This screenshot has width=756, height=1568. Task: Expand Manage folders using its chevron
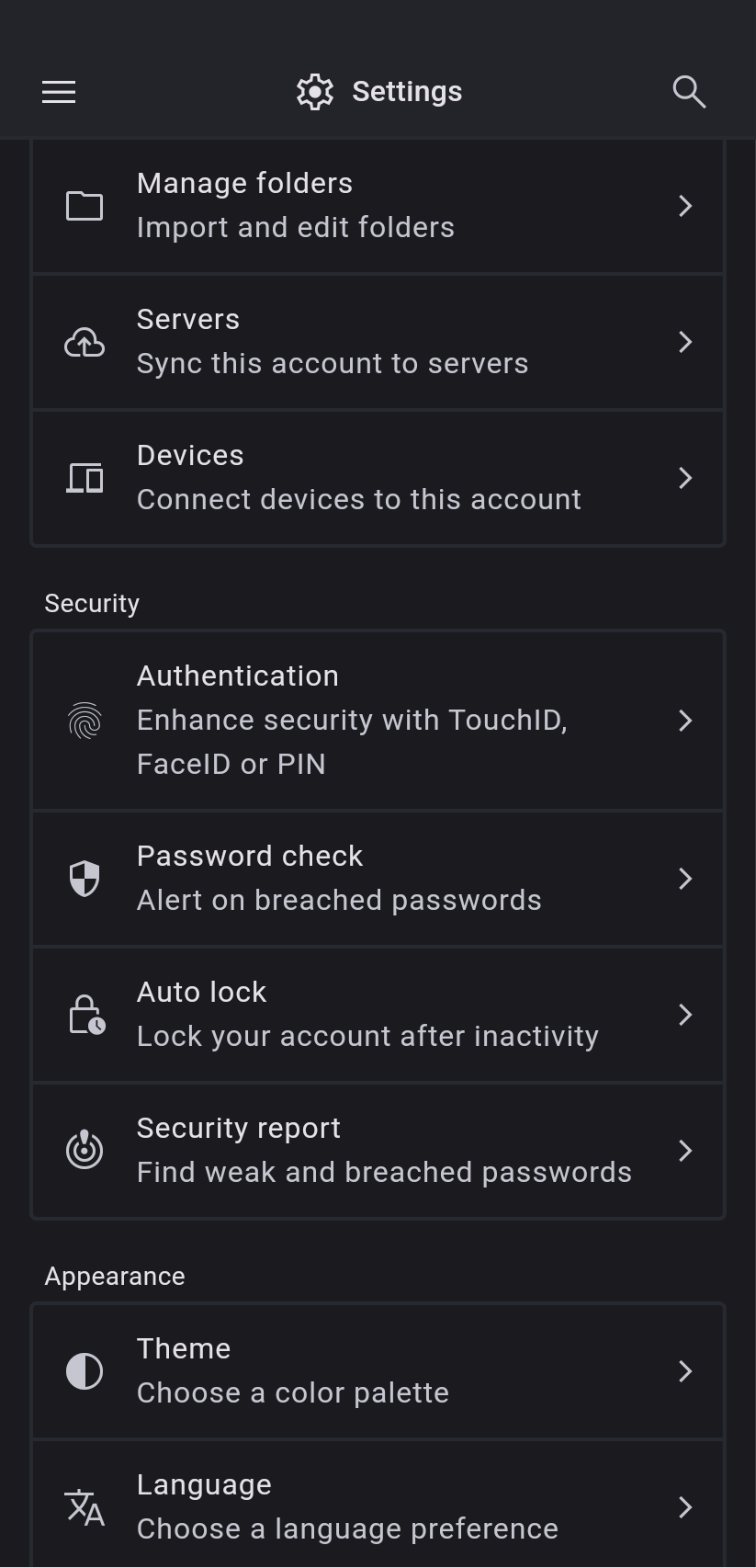pyautogui.click(x=685, y=206)
